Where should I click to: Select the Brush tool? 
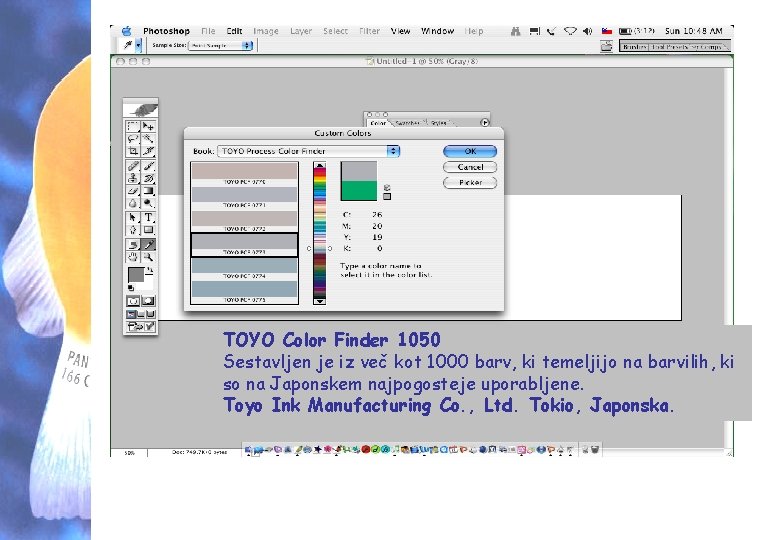pos(148,166)
